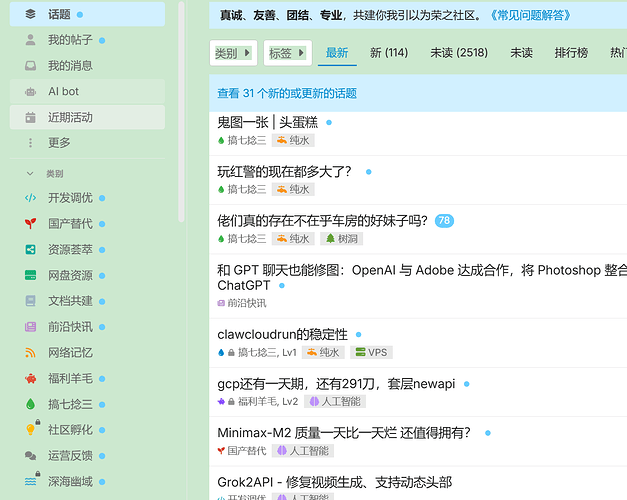Screen dimensions: 627x500
Task: Open topic clawcloudrun的稳定性
Action: pyautogui.click(x=282, y=334)
